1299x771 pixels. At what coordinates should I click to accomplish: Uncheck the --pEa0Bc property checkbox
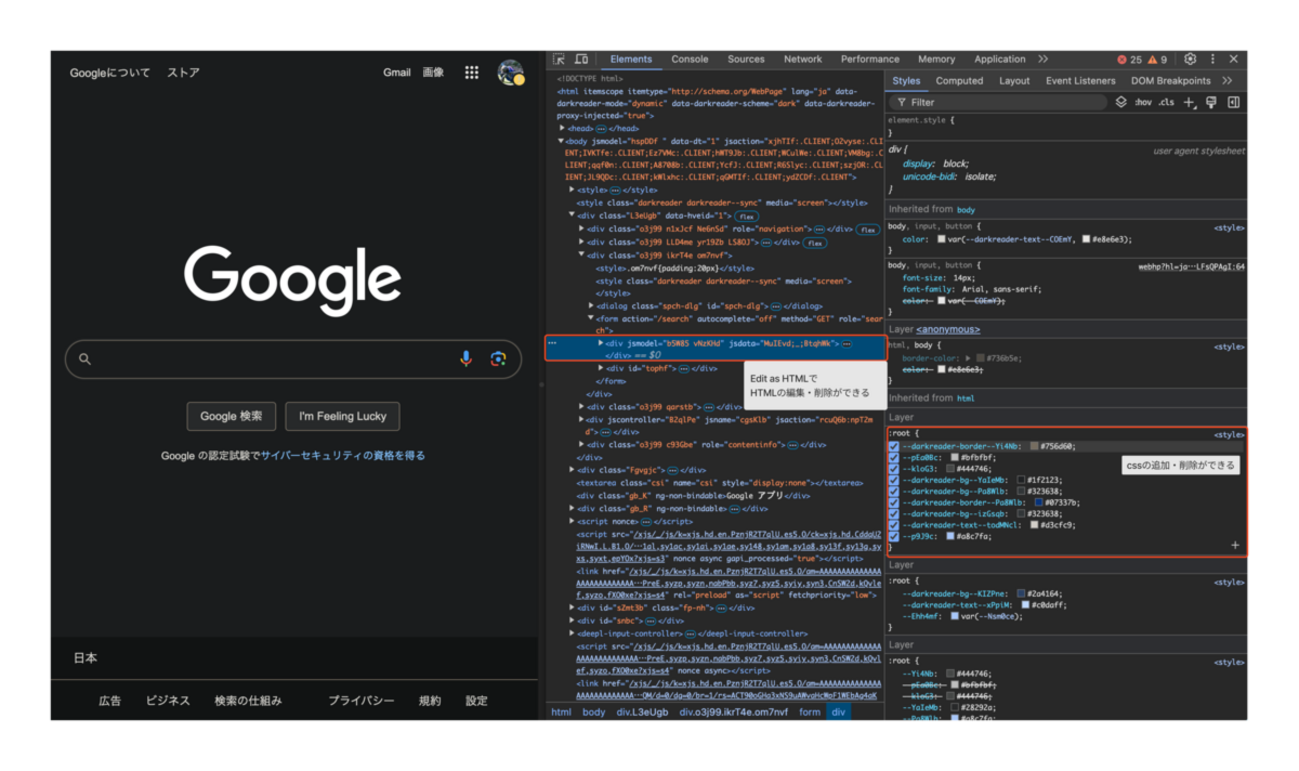[x=894, y=458]
